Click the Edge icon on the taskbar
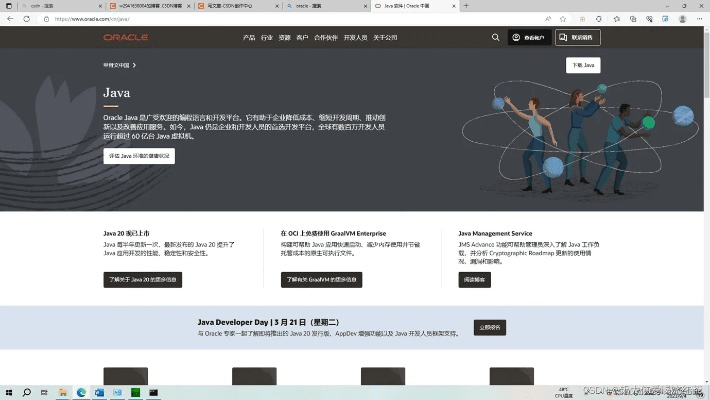710x400 pixels. coord(81,392)
